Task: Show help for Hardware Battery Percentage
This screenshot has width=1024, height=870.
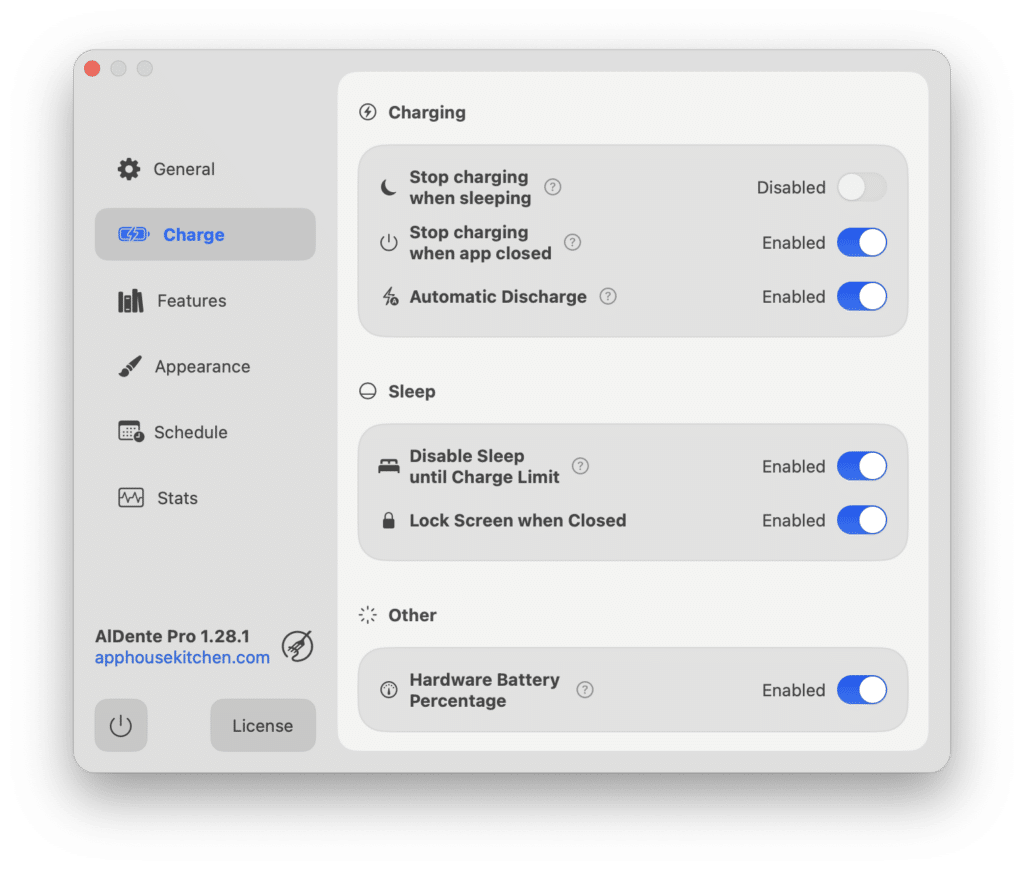Action: click(x=585, y=690)
